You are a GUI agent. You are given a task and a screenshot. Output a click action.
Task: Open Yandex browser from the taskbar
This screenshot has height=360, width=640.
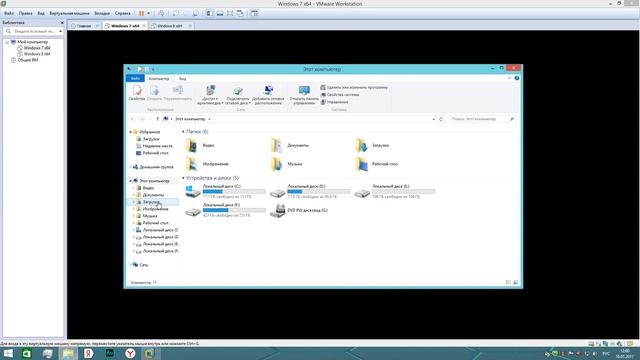[x=130, y=353]
